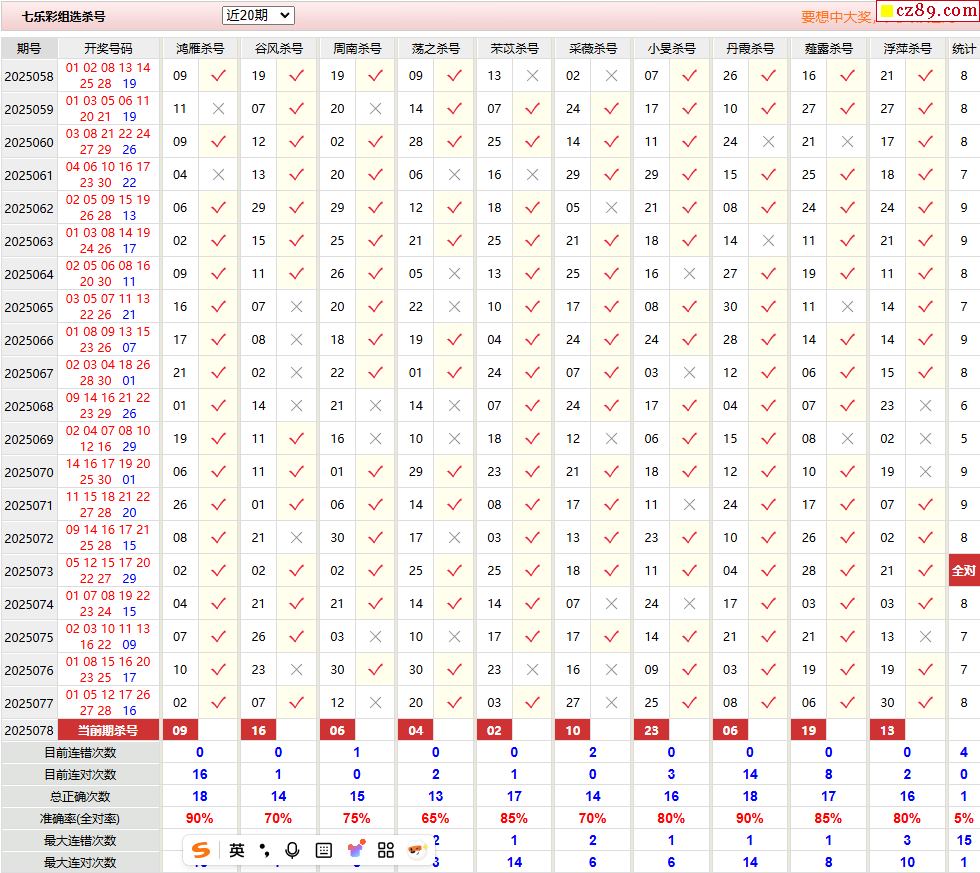Click the 周南杀号 column header
The image size is (980, 873).
click(357, 49)
